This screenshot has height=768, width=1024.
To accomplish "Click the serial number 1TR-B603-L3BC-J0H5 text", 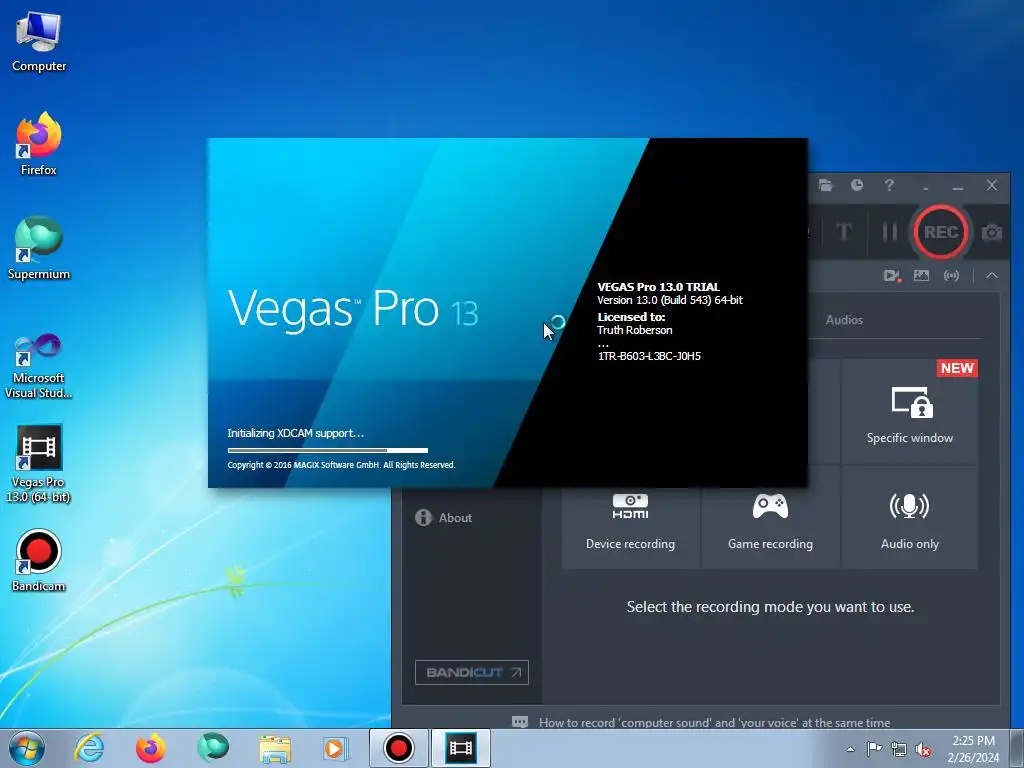I will 649,356.
